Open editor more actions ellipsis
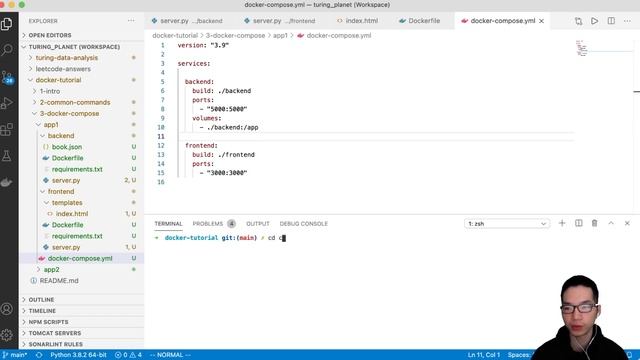 (x=627, y=21)
